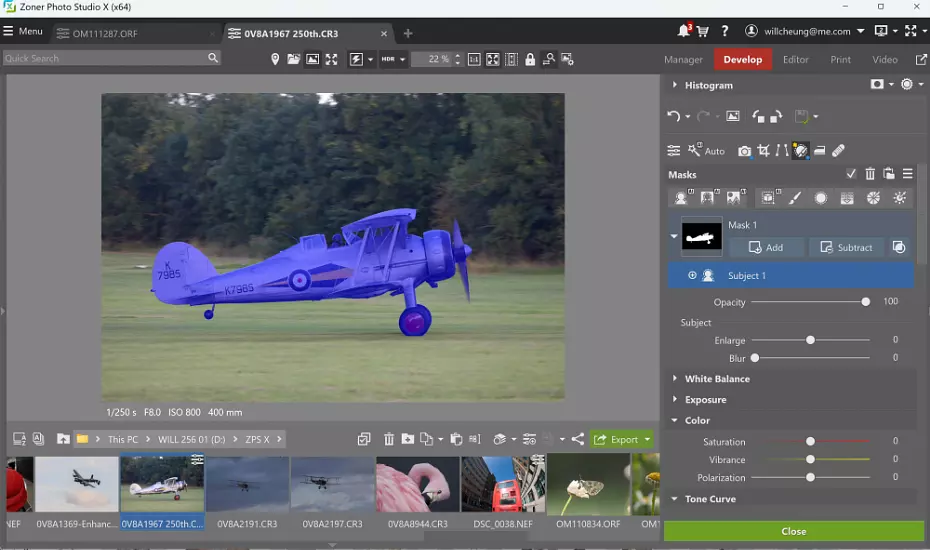930x550 pixels.
Task: Open the Masks panel menu icon
Action: click(x=907, y=174)
